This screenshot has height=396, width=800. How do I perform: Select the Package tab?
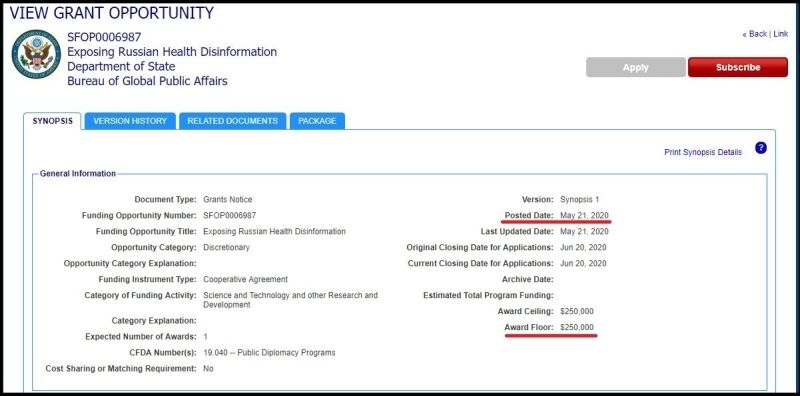317,121
